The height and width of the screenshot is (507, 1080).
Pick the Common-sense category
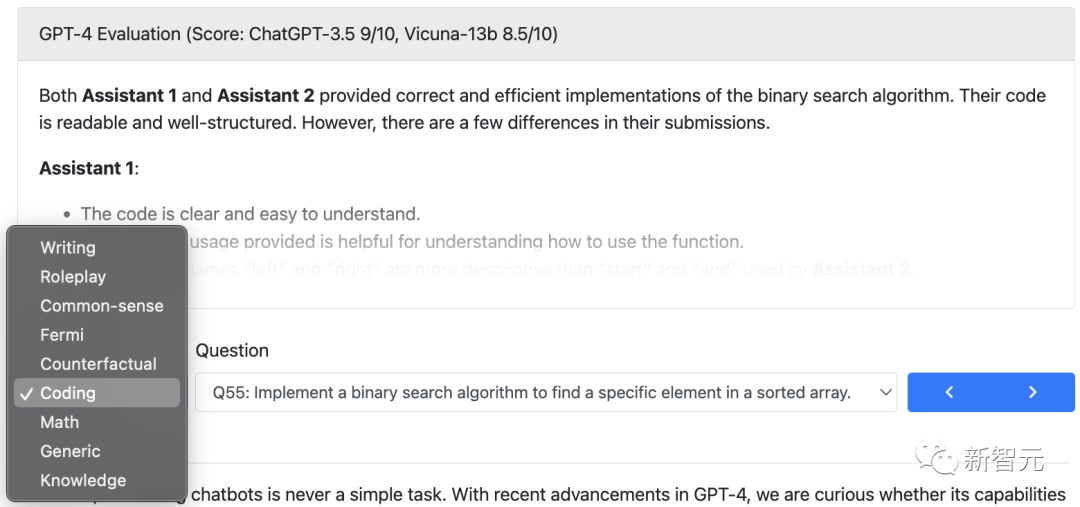[x=101, y=306]
